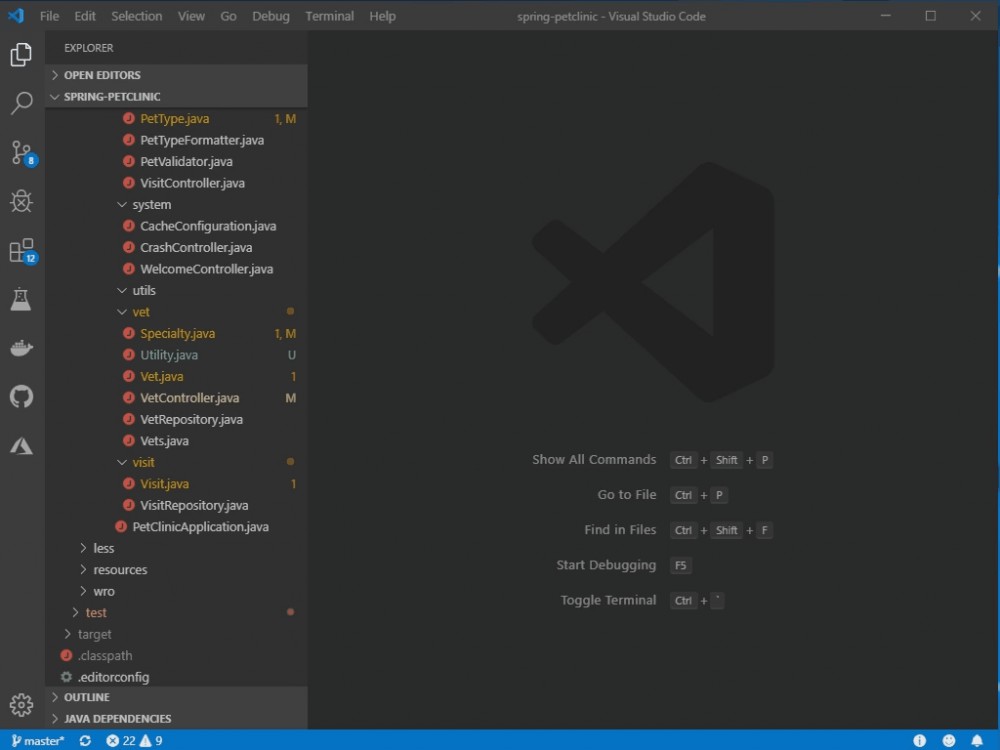Click the 9 warnings triangle in the status bar

pyautogui.click(x=151, y=740)
